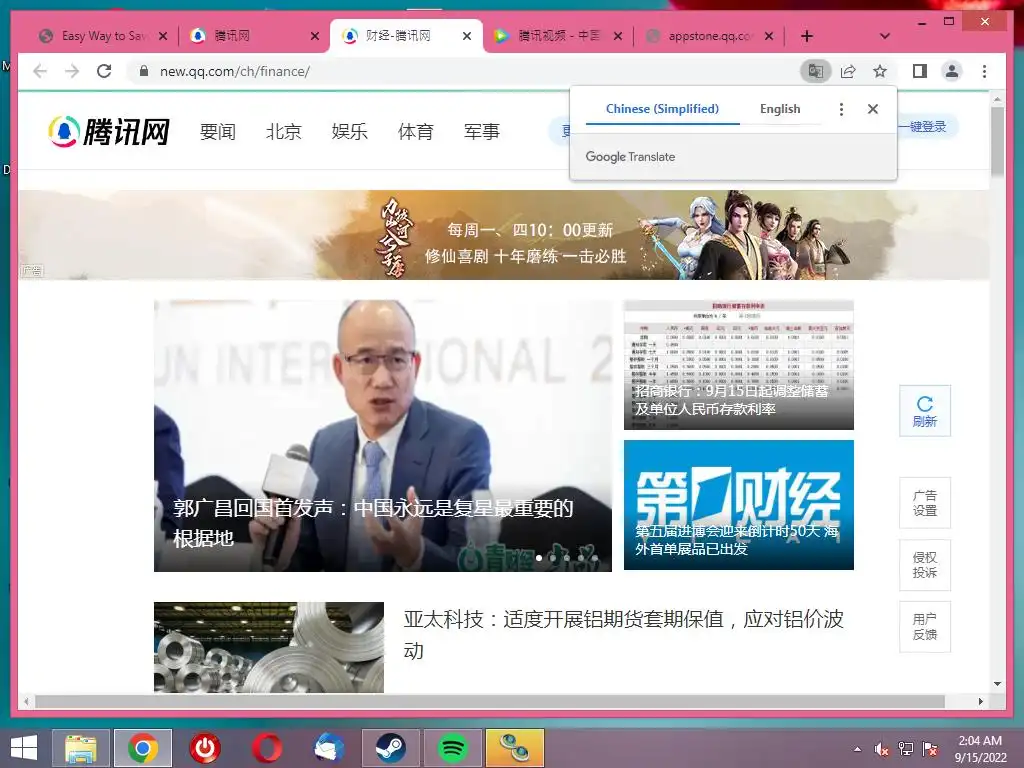The height and width of the screenshot is (768, 1024).
Task: Open Chrome three-dot menu
Action: 984,71
